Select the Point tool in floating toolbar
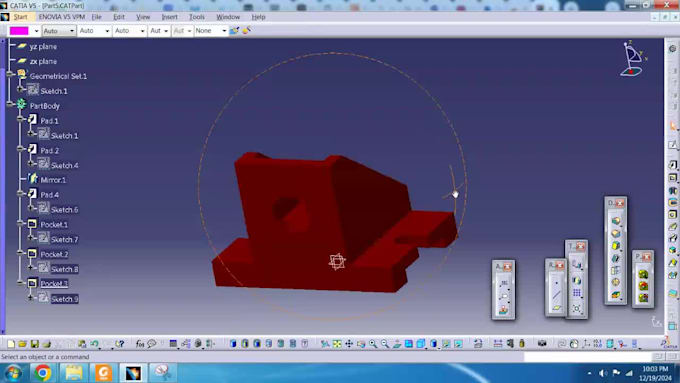 click(x=556, y=283)
